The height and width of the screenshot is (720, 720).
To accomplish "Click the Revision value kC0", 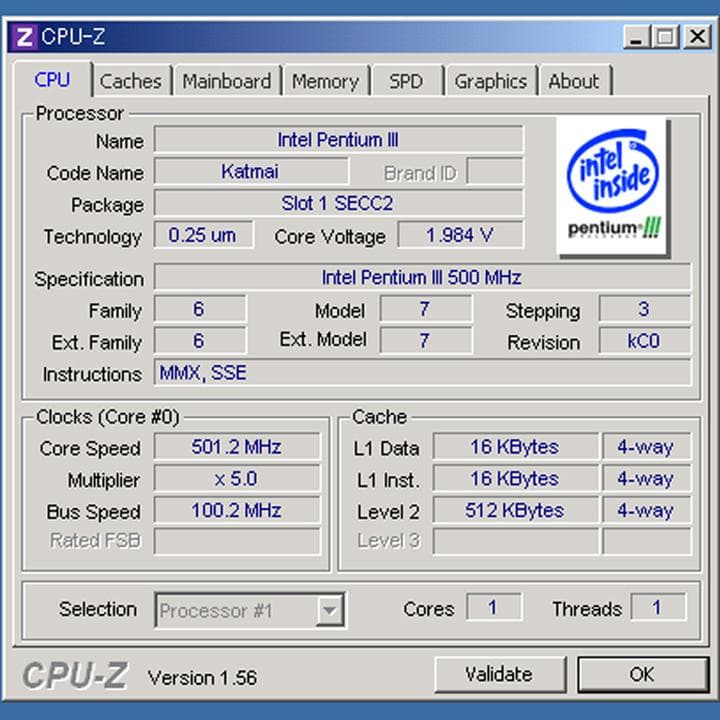I will pyautogui.click(x=644, y=341).
